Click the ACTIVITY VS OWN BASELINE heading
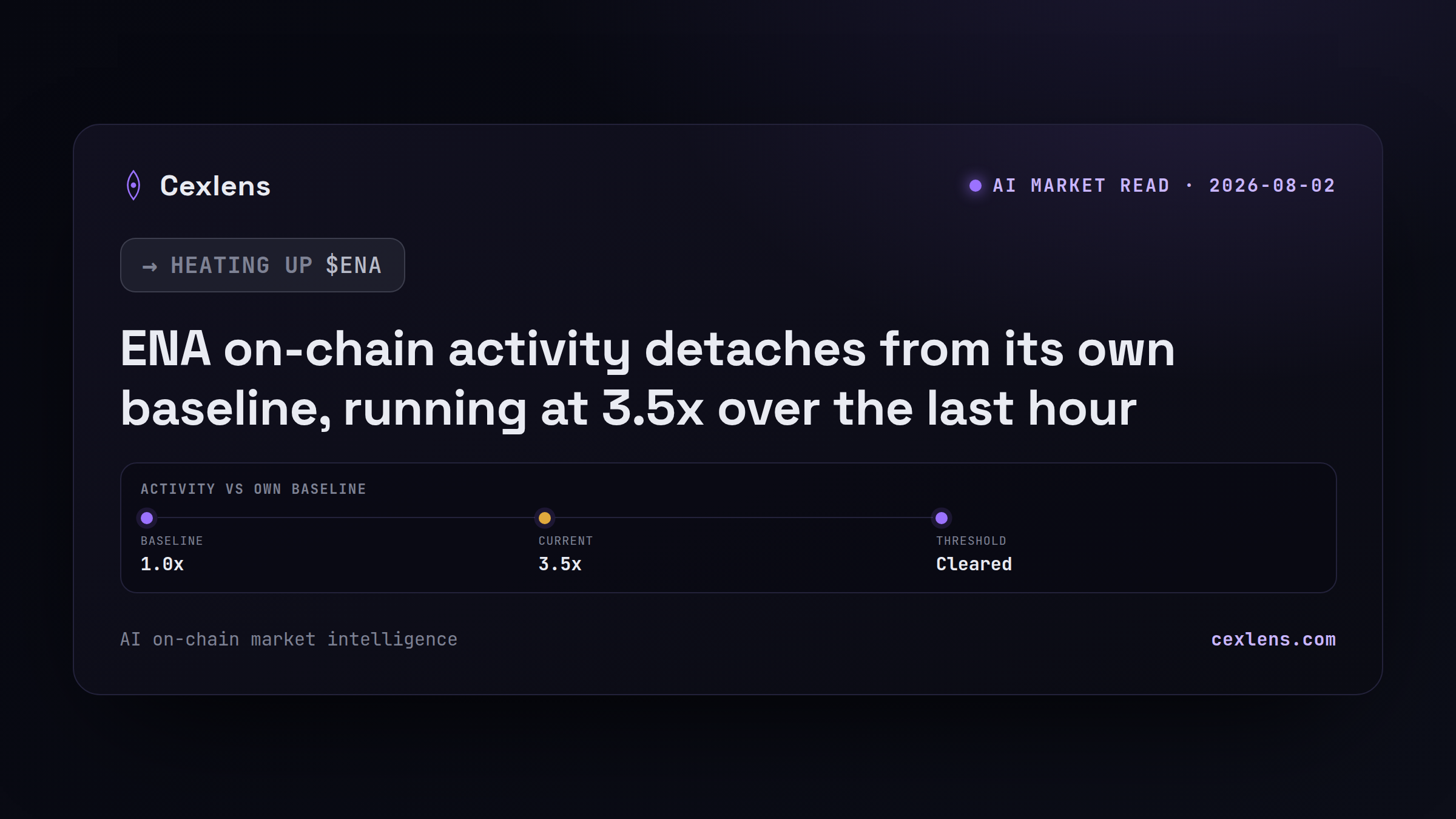This screenshot has width=1456, height=819. [x=254, y=489]
